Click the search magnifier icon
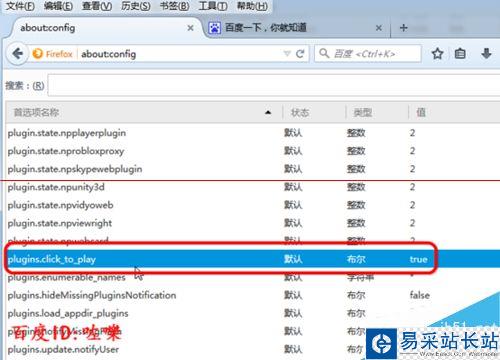 click(x=324, y=53)
